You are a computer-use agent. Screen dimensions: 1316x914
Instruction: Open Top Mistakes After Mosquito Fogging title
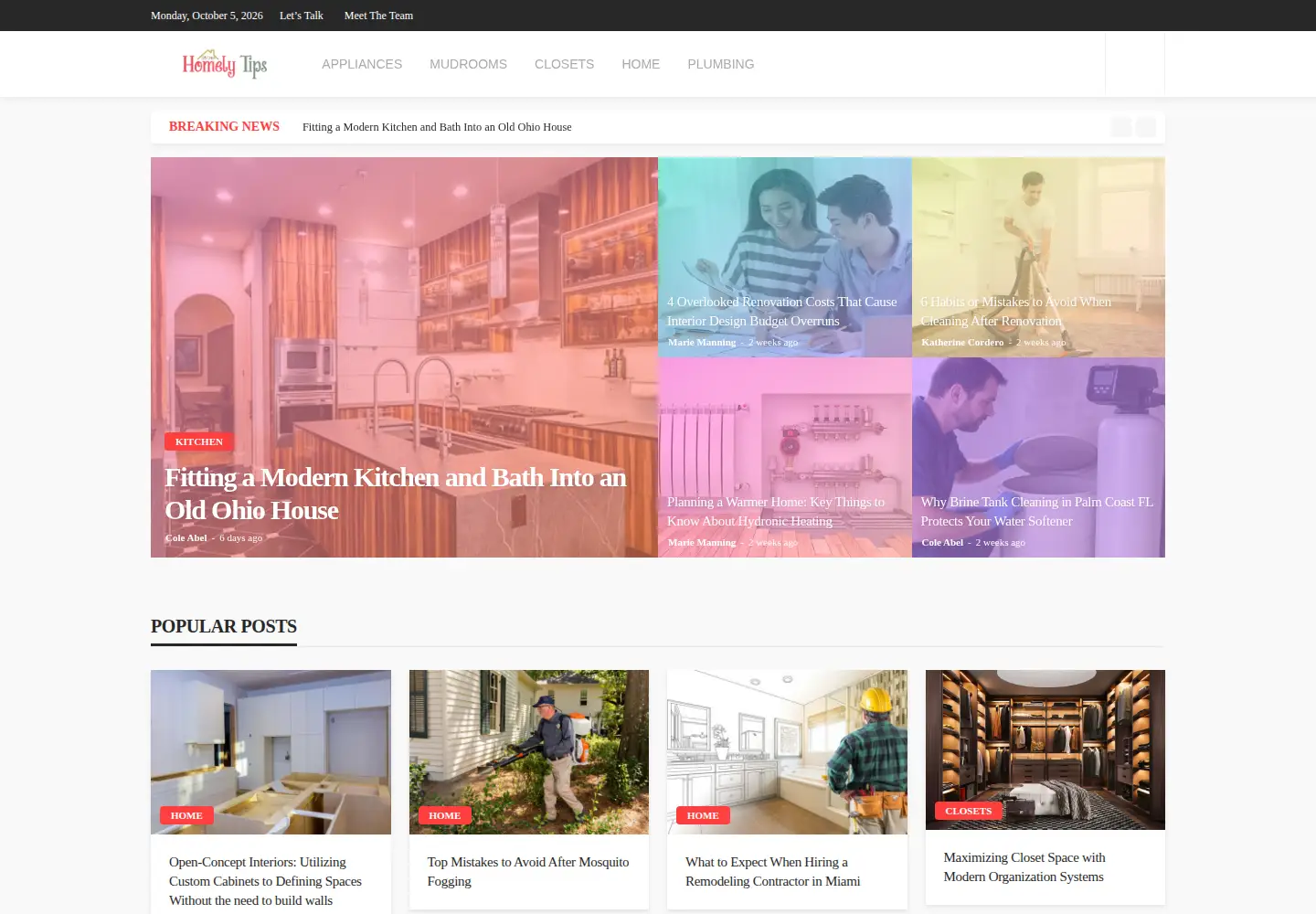[x=528, y=871]
